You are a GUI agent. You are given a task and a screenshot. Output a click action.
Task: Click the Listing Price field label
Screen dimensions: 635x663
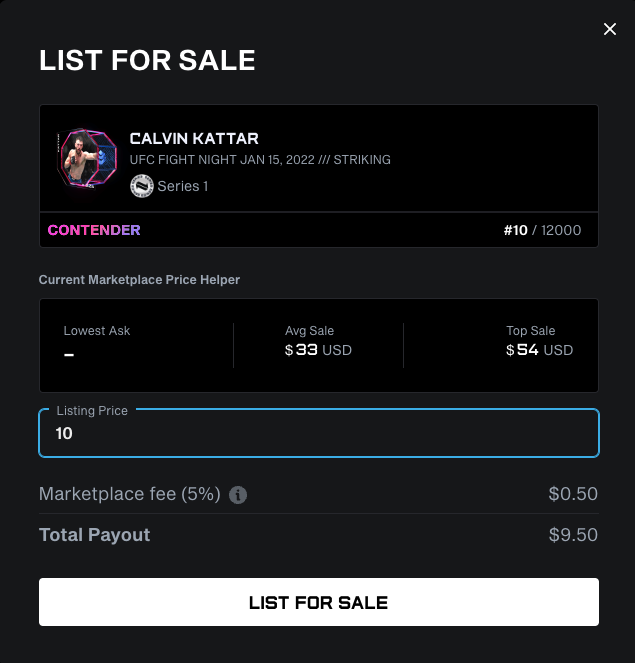coord(92,411)
